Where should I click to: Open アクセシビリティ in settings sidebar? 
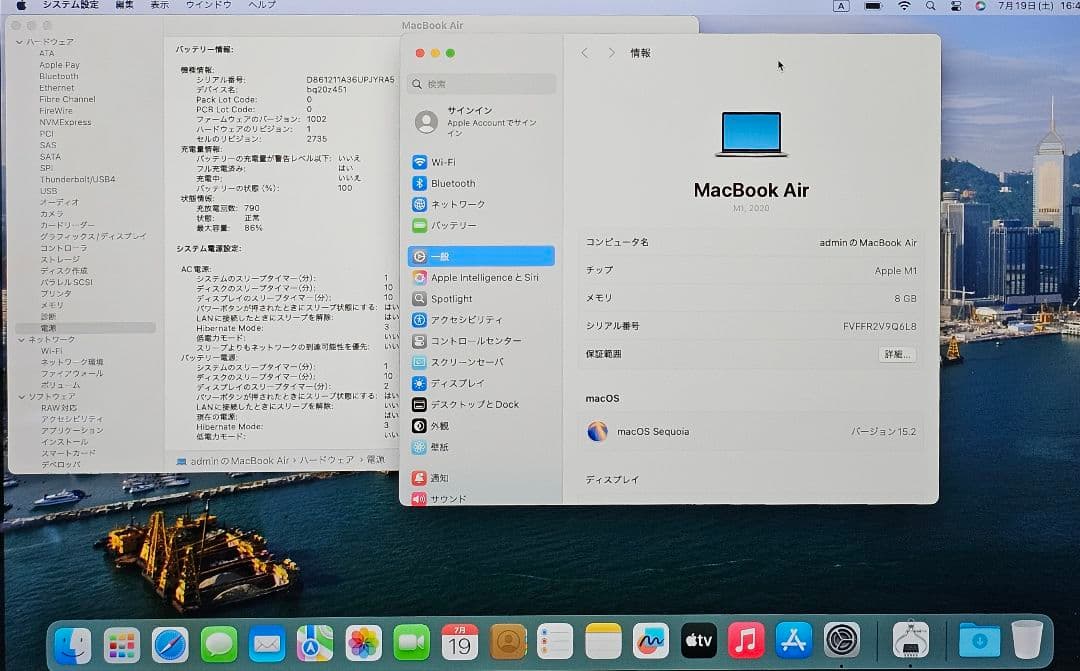tap(481, 320)
